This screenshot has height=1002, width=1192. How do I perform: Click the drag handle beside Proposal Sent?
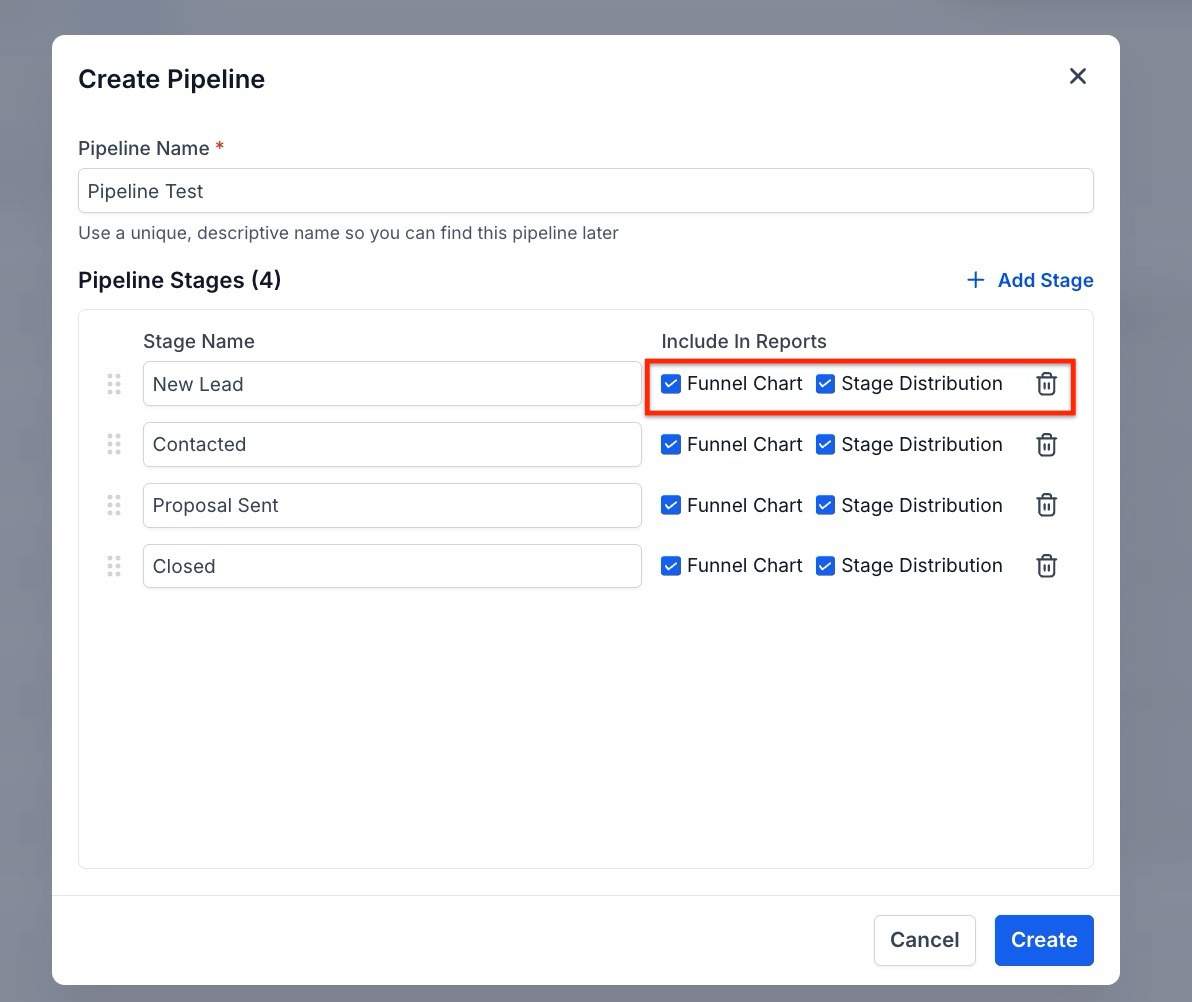[x=114, y=505]
